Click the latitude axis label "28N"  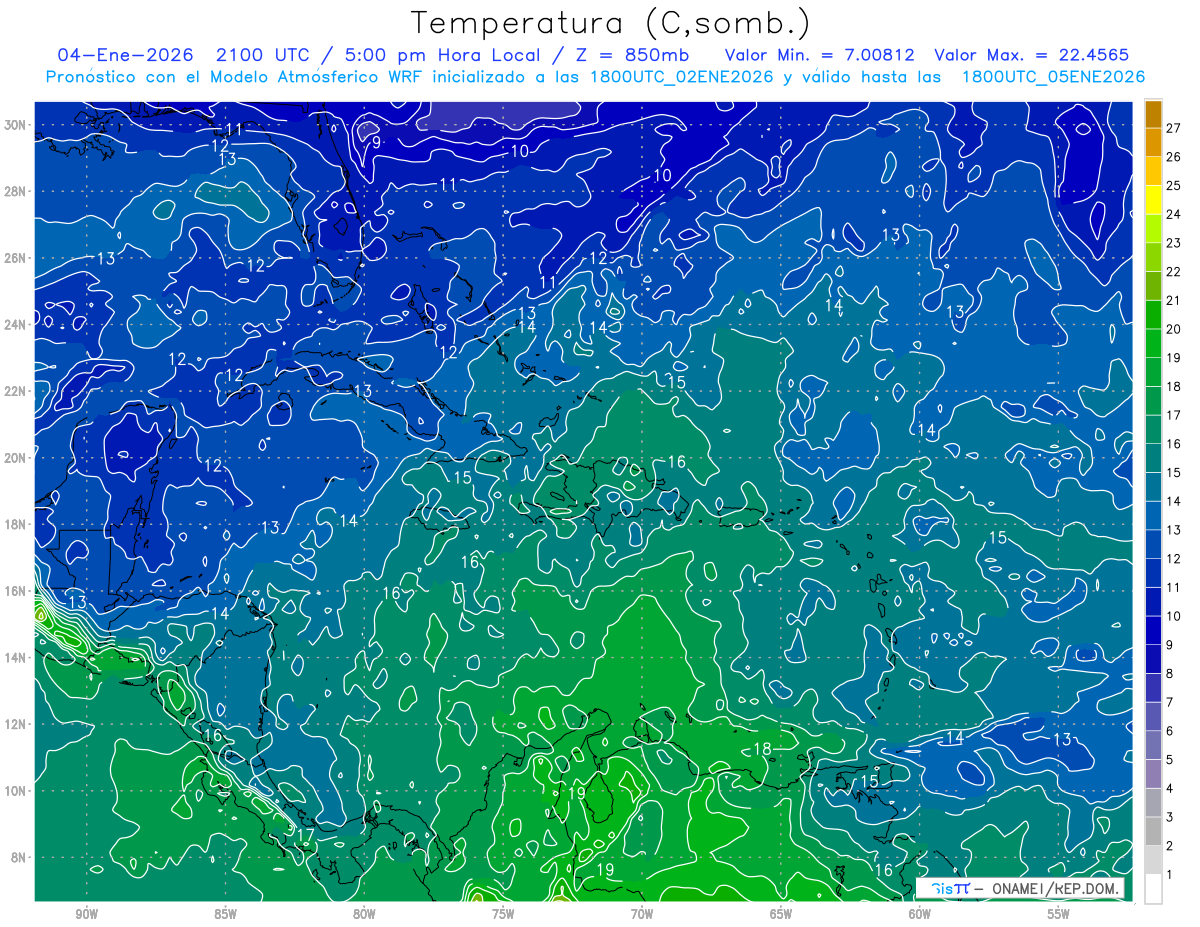(x=17, y=191)
